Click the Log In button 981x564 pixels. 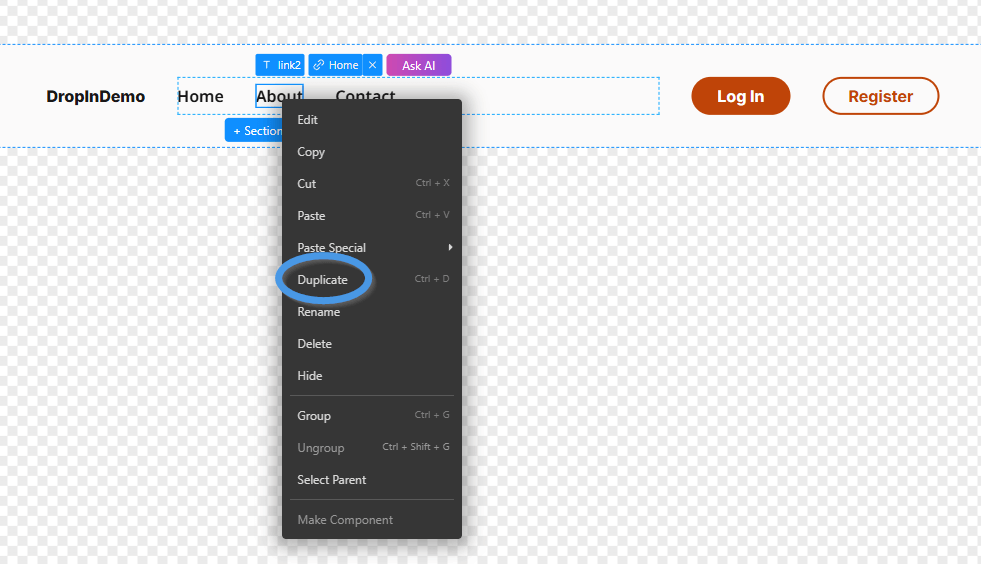click(740, 96)
